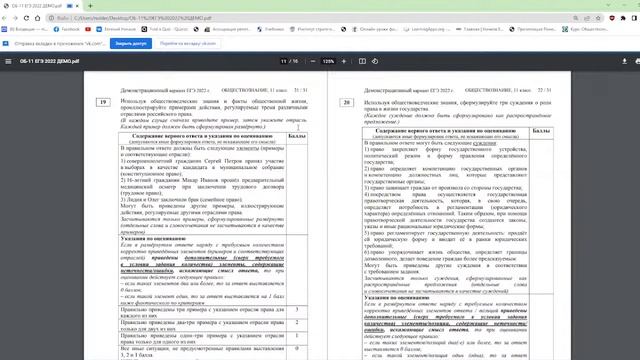The image size is (640, 360).
Task: Click the 'Баллы' header in left table
Action: (x=297, y=136)
